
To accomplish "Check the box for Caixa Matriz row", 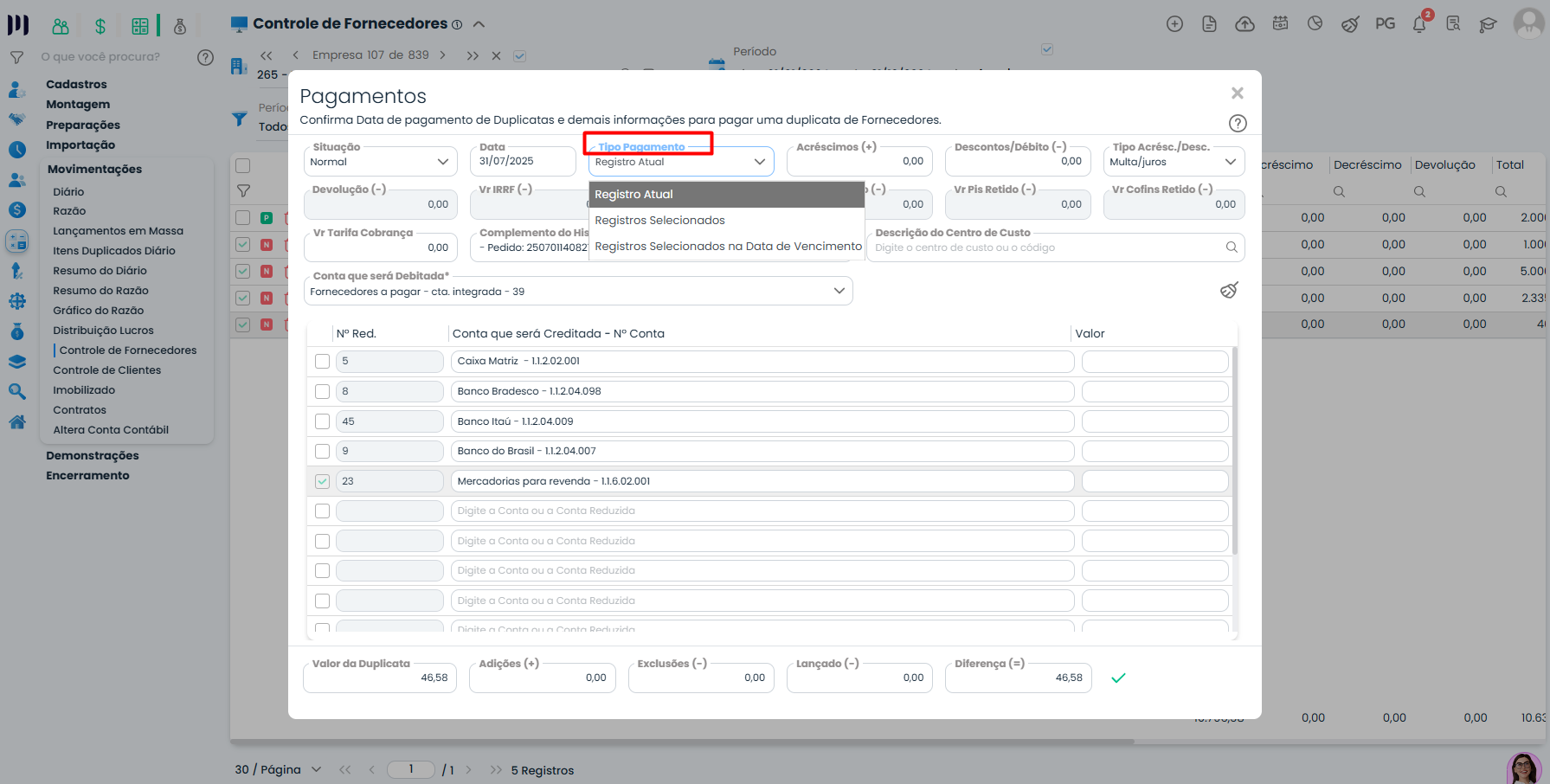I will (x=323, y=362).
